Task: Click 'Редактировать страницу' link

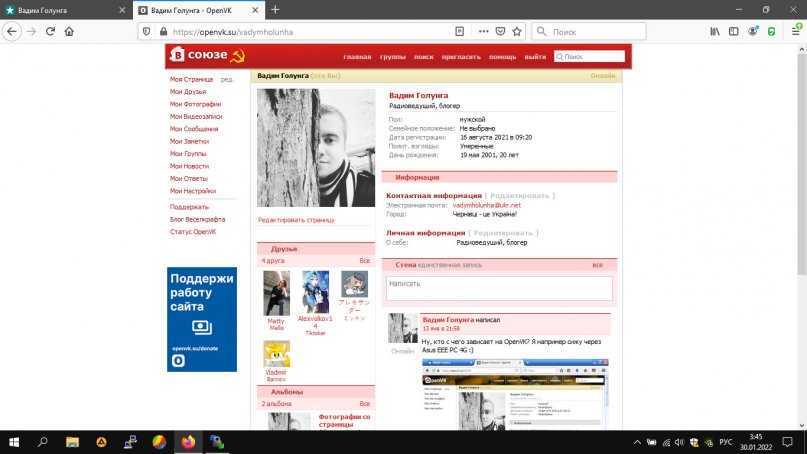Action: [x=296, y=220]
